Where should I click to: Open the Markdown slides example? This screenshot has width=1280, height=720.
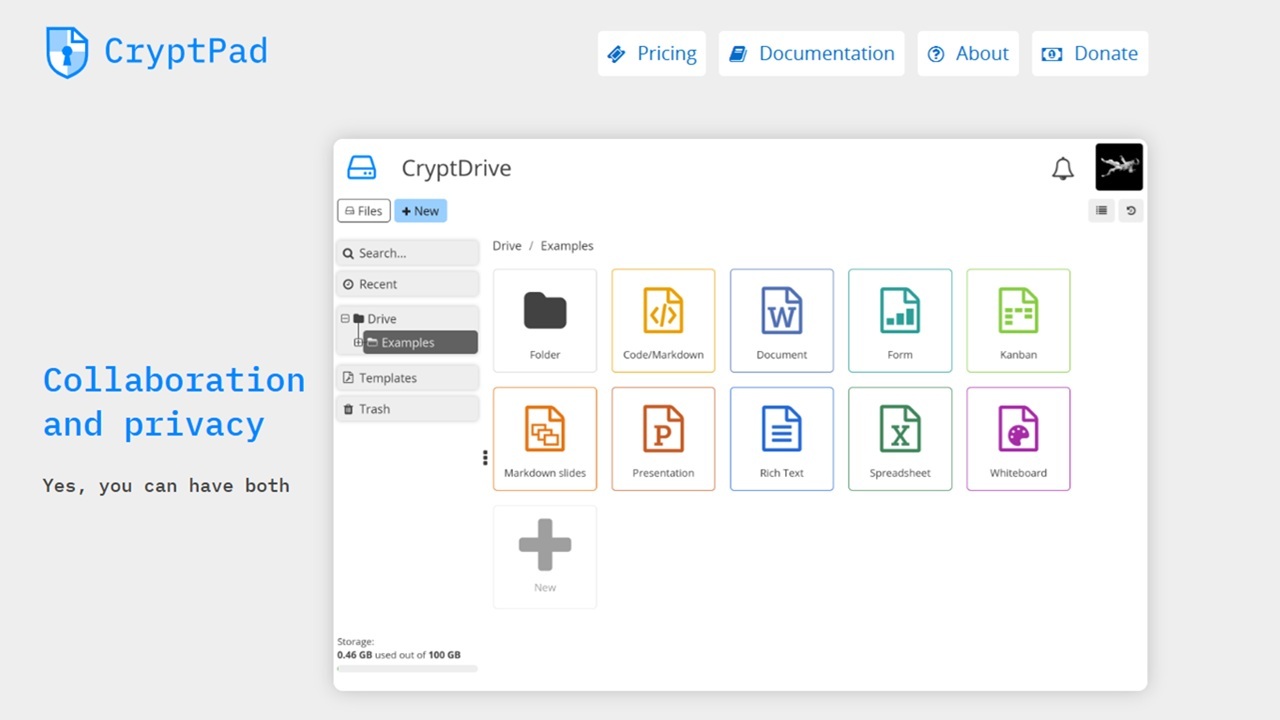(545, 439)
